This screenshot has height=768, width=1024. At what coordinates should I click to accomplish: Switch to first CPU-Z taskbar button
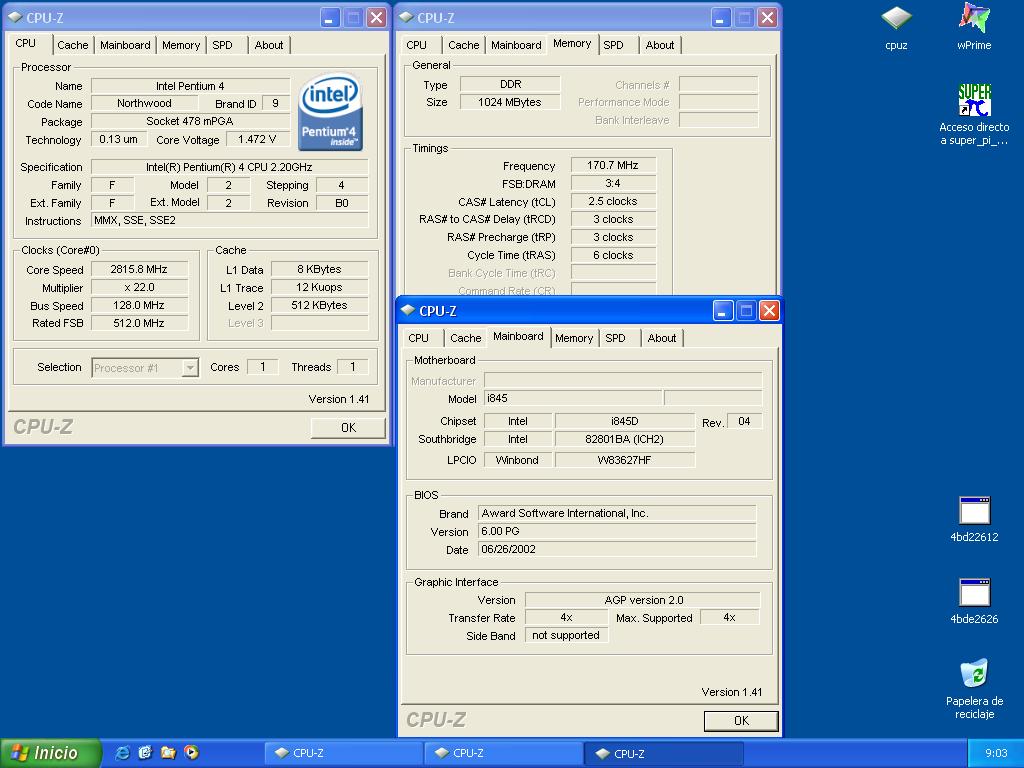(343, 753)
